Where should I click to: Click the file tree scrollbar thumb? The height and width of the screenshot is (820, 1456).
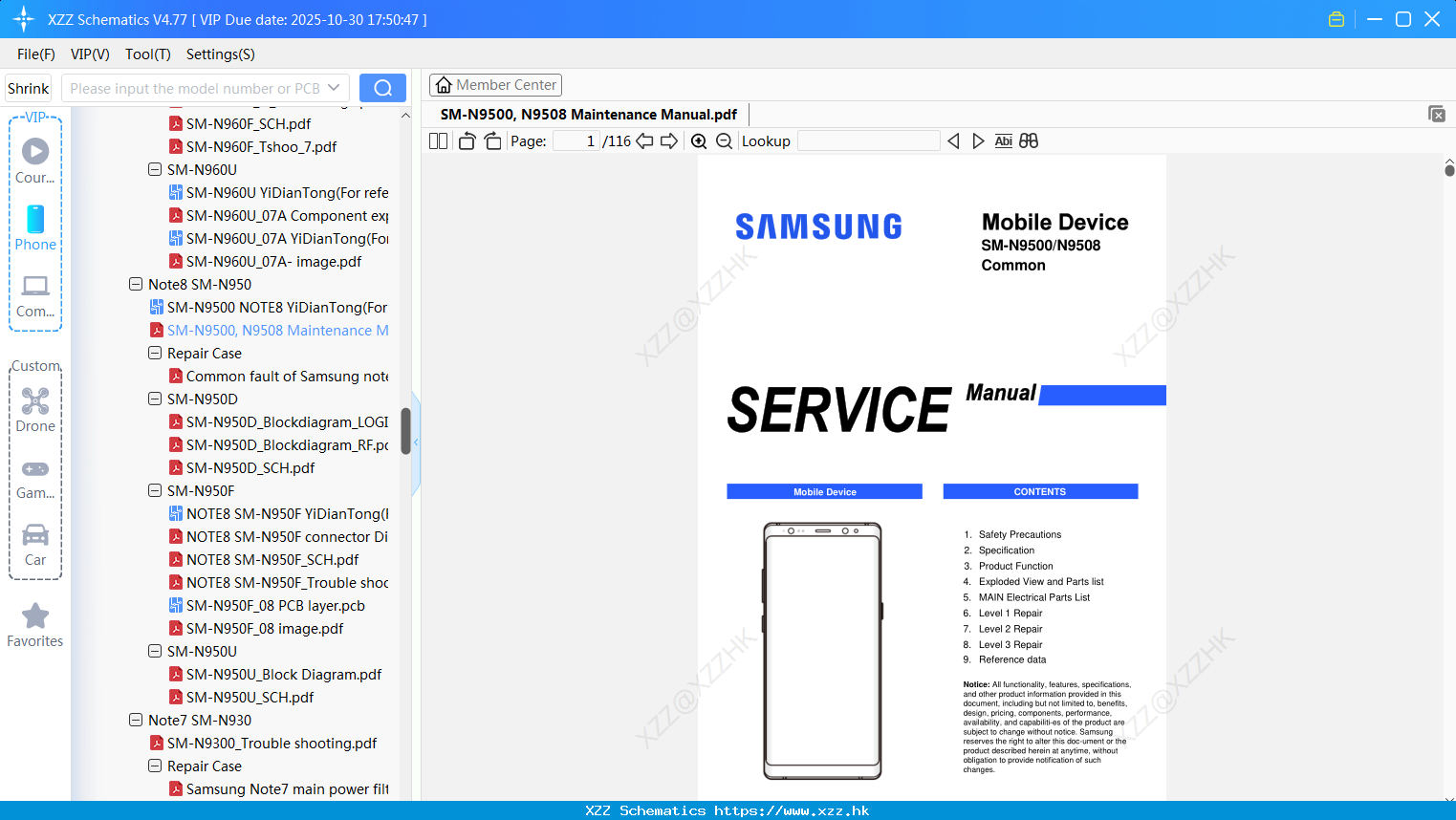(405, 431)
